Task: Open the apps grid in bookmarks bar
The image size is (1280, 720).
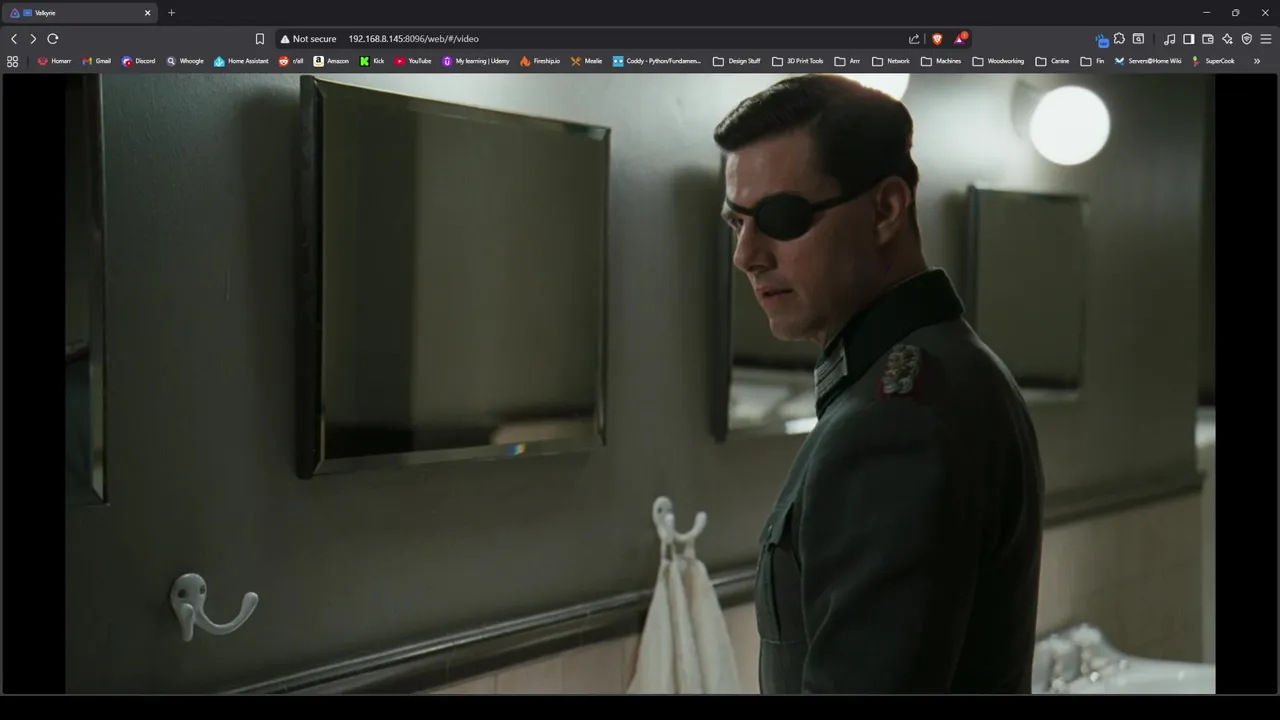Action: point(12,61)
